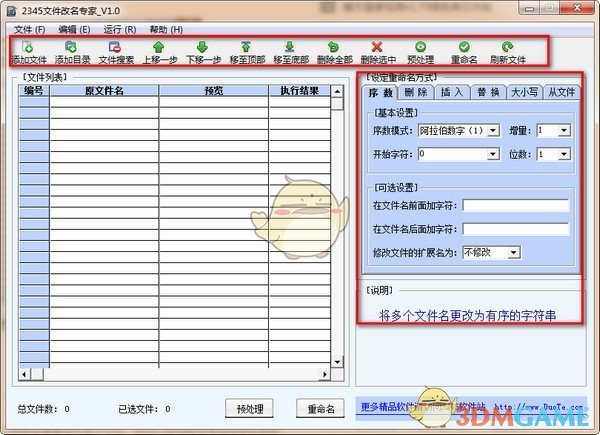The width and height of the screenshot is (600, 435).
Task: Expand the 序数模式 dropdown
Action: tap(493, 131)
